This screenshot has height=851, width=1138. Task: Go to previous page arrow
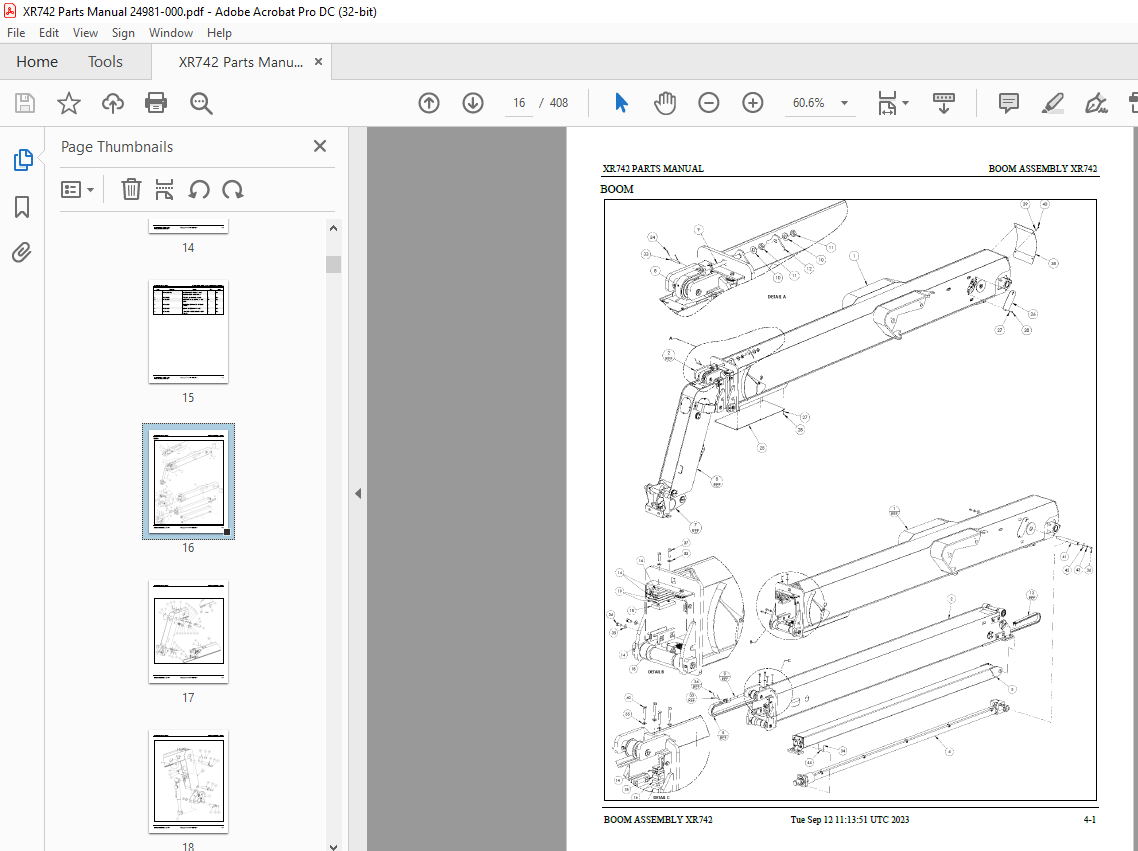(429, 103)
